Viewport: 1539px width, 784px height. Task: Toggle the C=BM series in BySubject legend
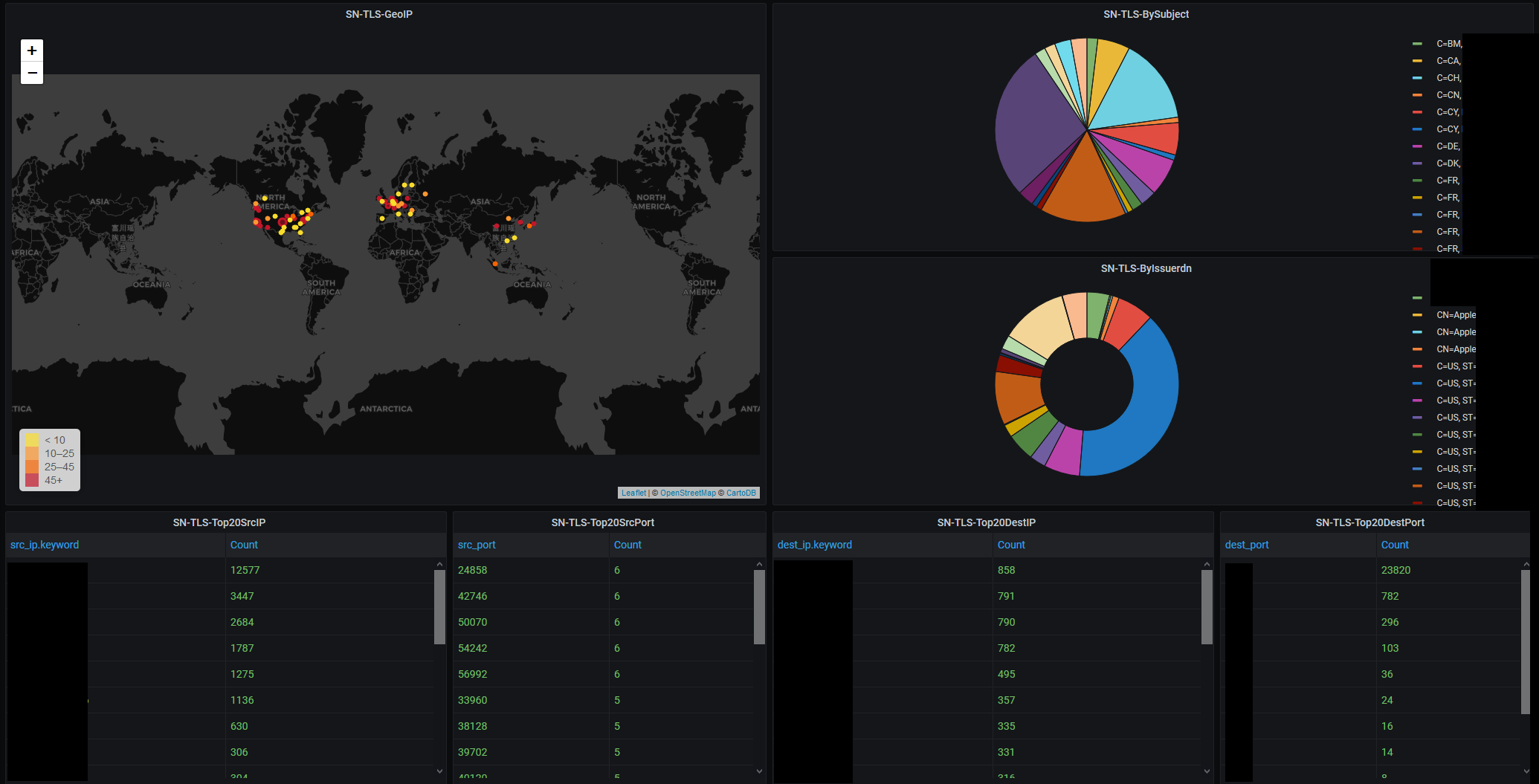[x=1449, y=44]
